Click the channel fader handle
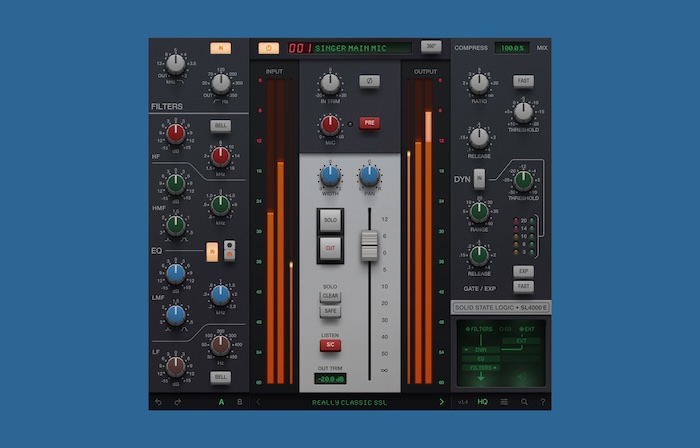Image resolution: width=700 pixels, height=448 pixels. pyautogui.click(x=370, y=246)
